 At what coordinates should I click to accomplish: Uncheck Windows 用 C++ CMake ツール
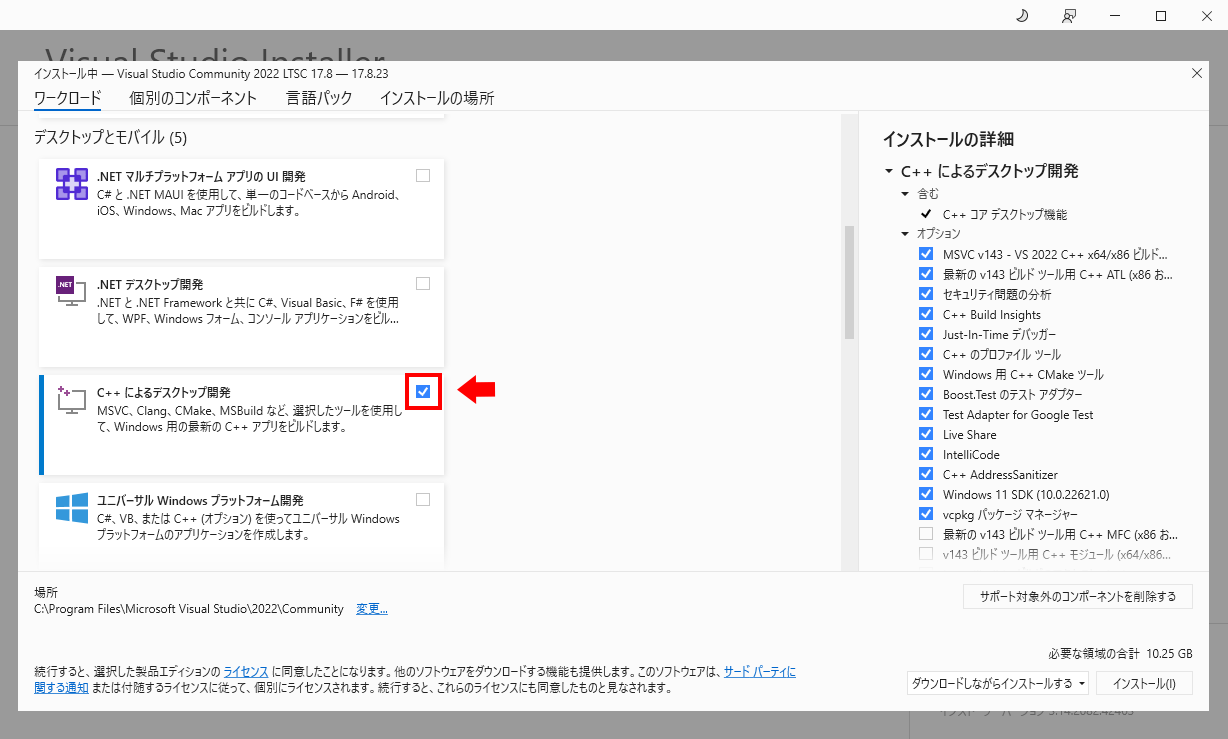[x=925, y=374]
